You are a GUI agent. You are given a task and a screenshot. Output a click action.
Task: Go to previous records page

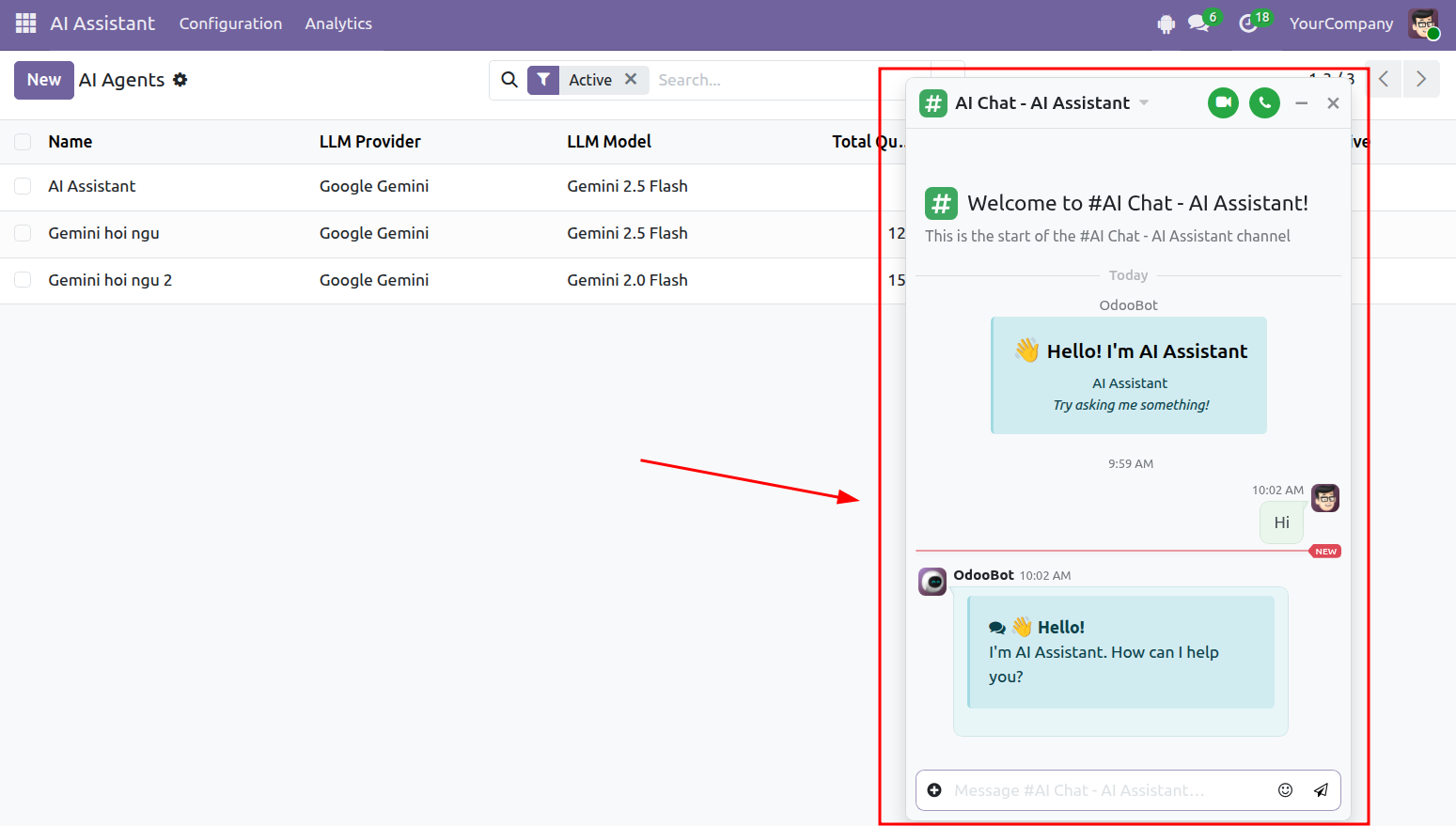pyautogui.click(x=1384, y=80)
